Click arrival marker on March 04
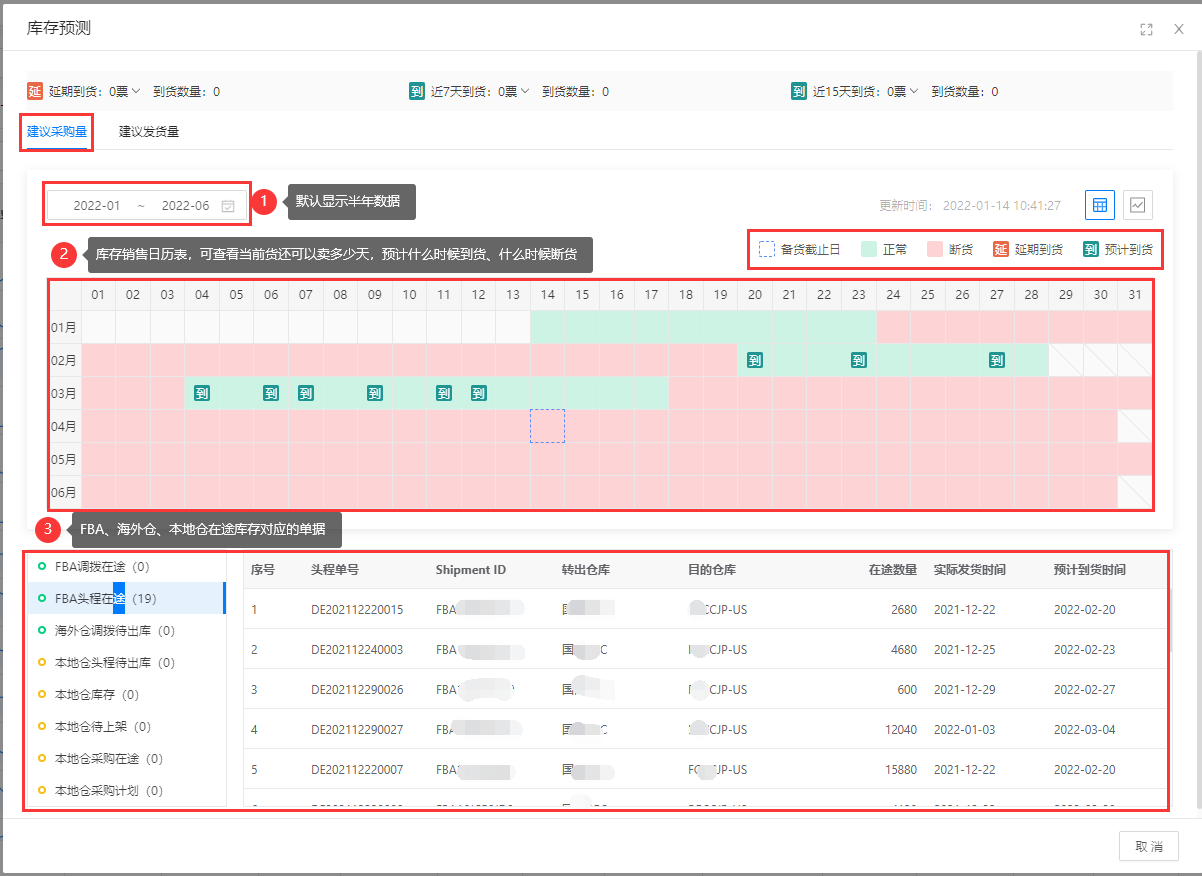 [x=202, y=393]
